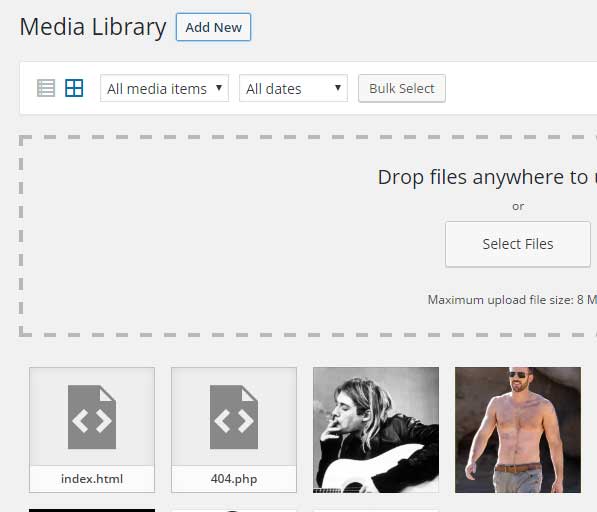Open the partially visible black thumbnail below index.html
The image size is (597, 512).
click(x=92, y=510)
